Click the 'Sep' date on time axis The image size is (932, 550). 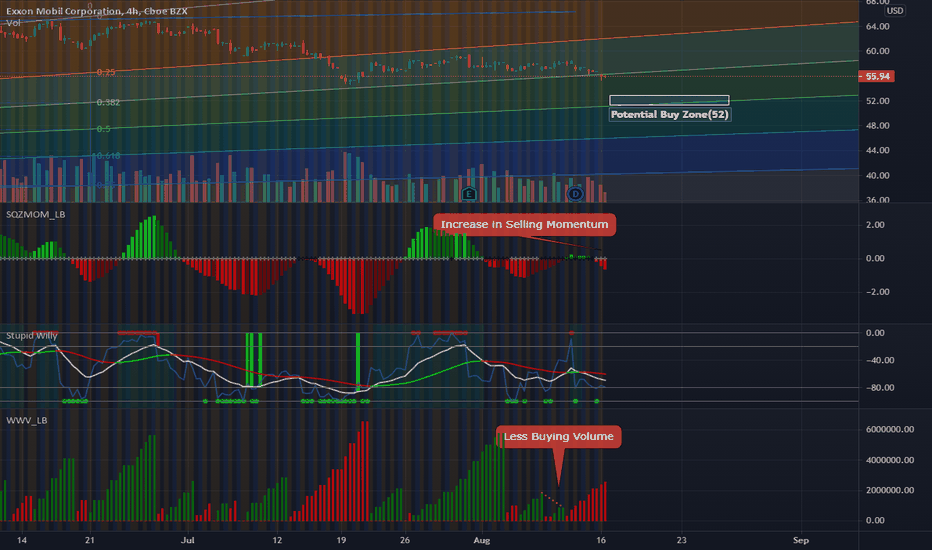[x=801, y=540]
